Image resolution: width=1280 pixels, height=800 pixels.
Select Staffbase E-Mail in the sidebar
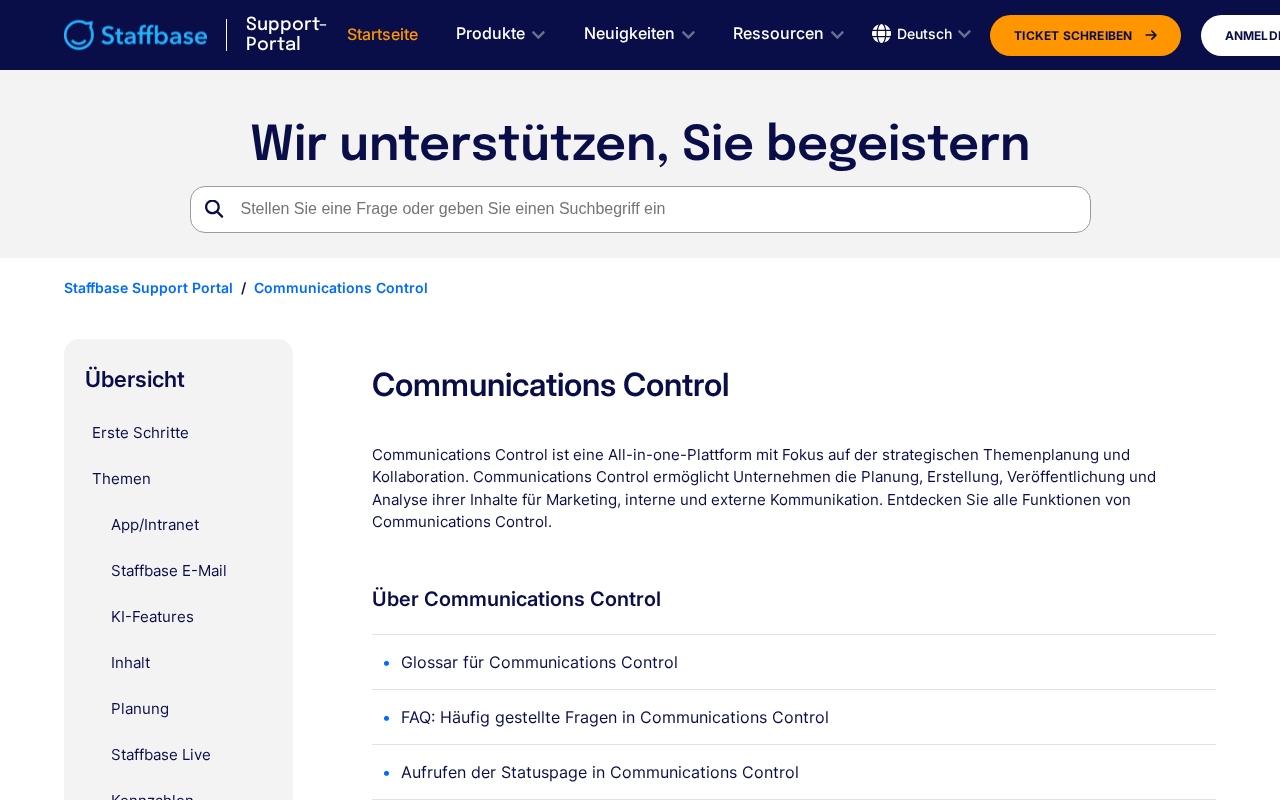169,571
